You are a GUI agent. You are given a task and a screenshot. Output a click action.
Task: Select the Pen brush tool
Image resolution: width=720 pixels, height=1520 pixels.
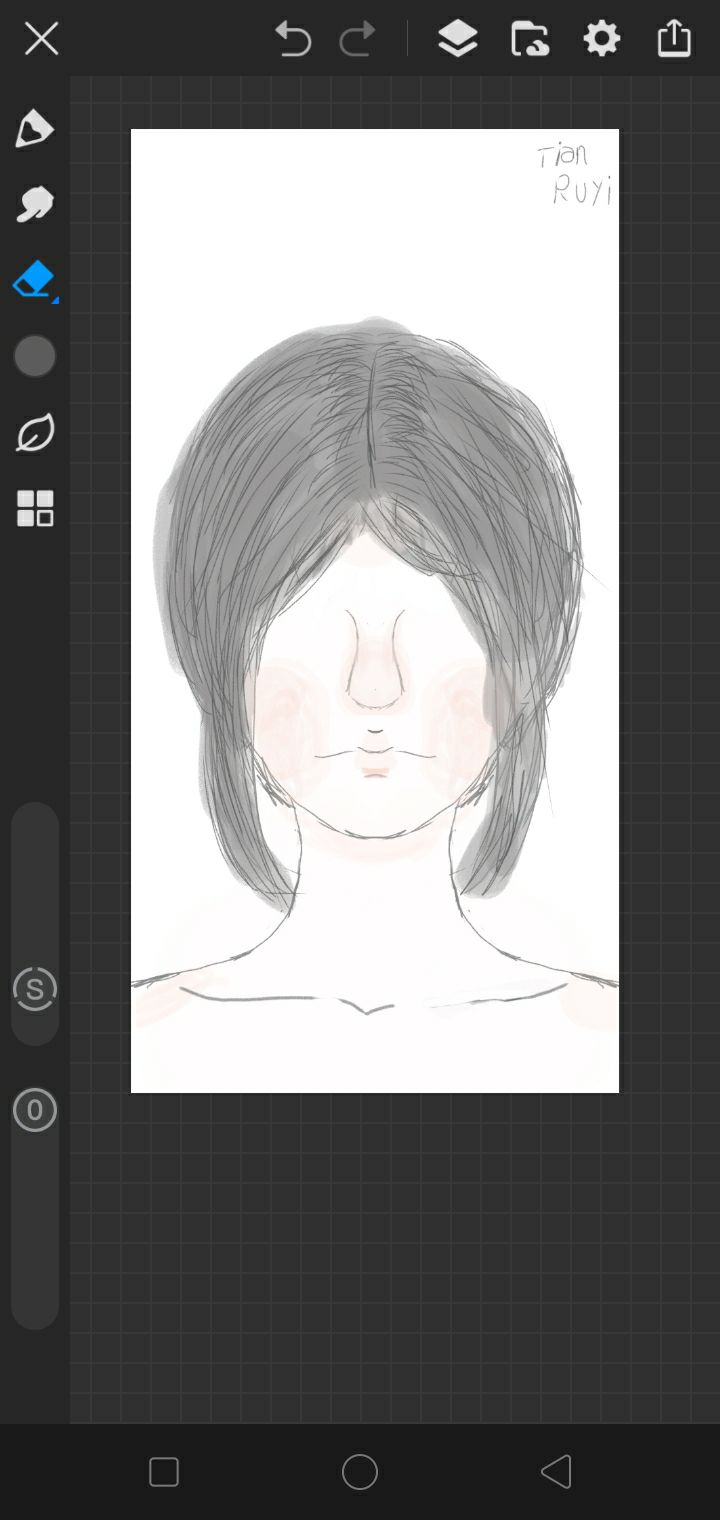tap(34, 129)
